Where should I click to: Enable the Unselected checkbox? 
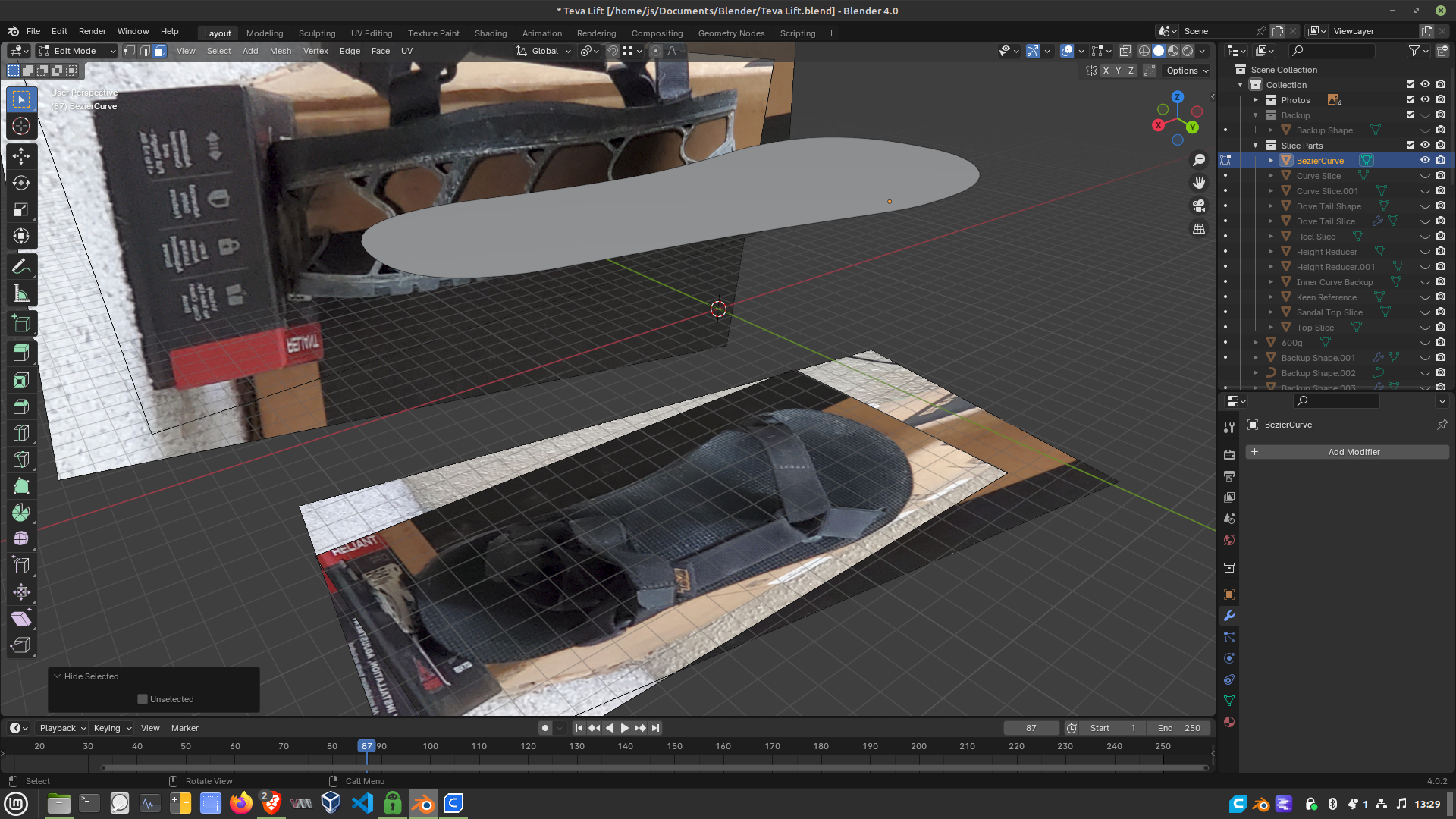143,699
